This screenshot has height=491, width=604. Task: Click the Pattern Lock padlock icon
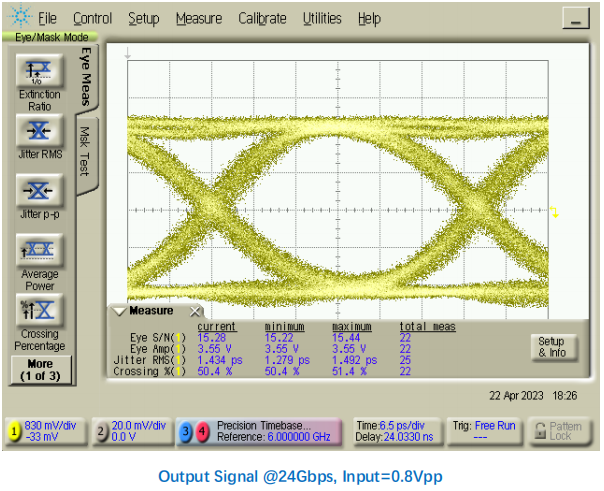[x=540, y=431]
